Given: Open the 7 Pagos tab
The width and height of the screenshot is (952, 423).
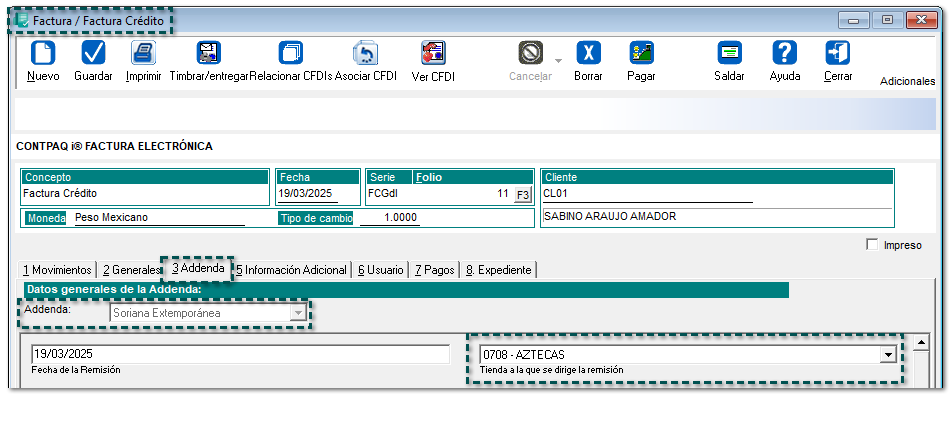Looking at the screenshot, I should (434, 270).
